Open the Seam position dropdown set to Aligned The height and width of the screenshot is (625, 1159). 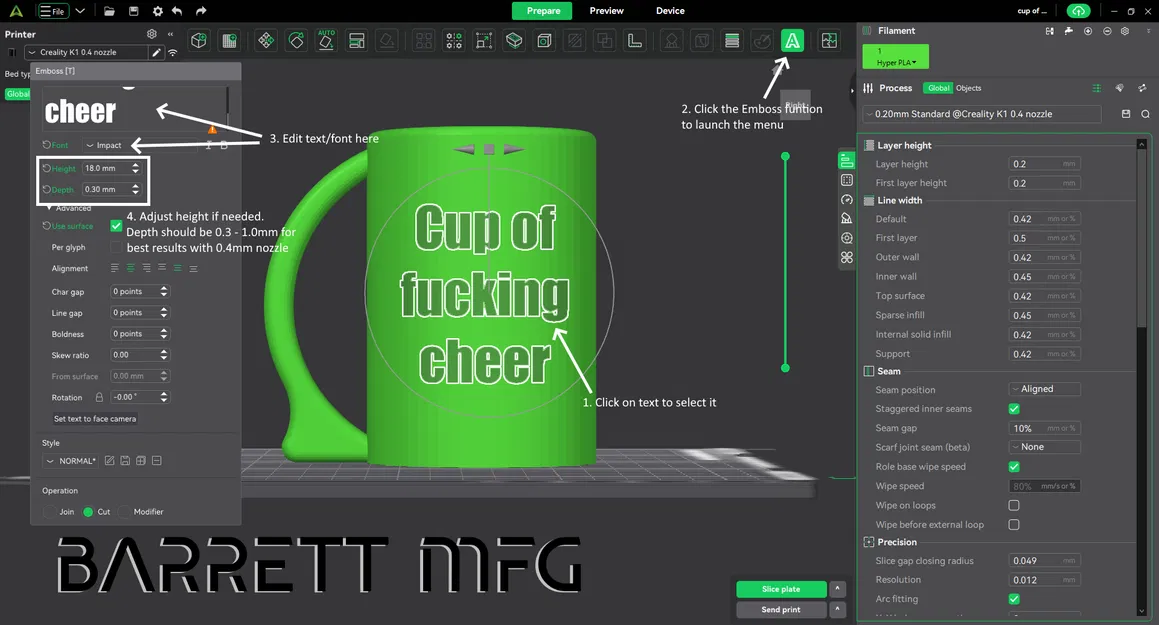1044,389
